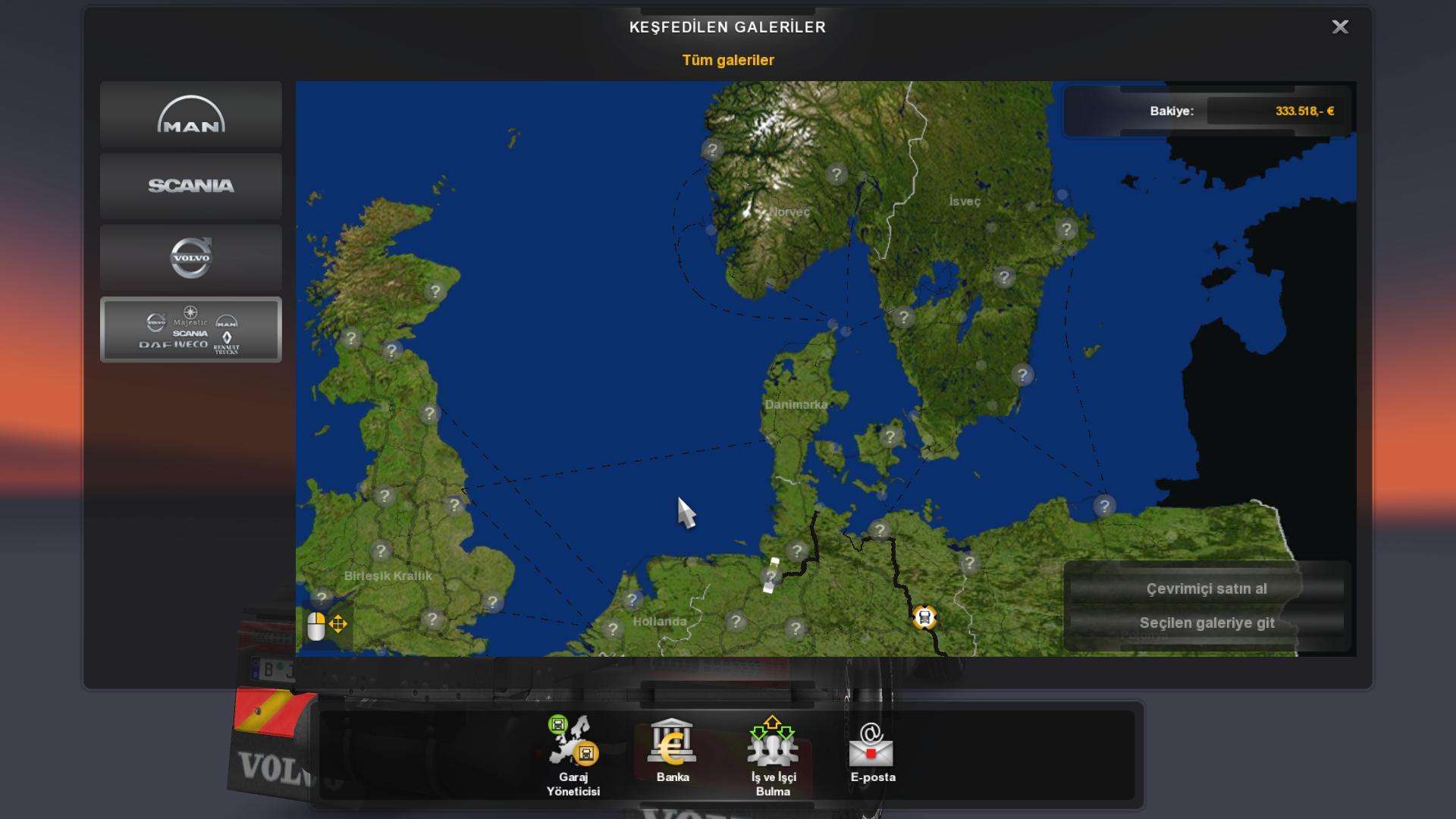Click Seçilen galeriye git button
The image size is (1456, 819).
[x=1206, y=623]
